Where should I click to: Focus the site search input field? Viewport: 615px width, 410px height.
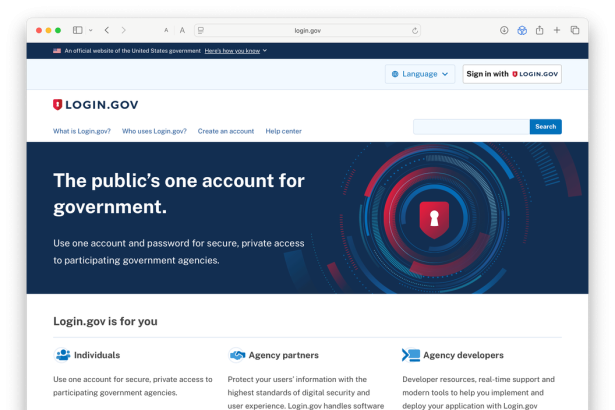pos(471,127)
